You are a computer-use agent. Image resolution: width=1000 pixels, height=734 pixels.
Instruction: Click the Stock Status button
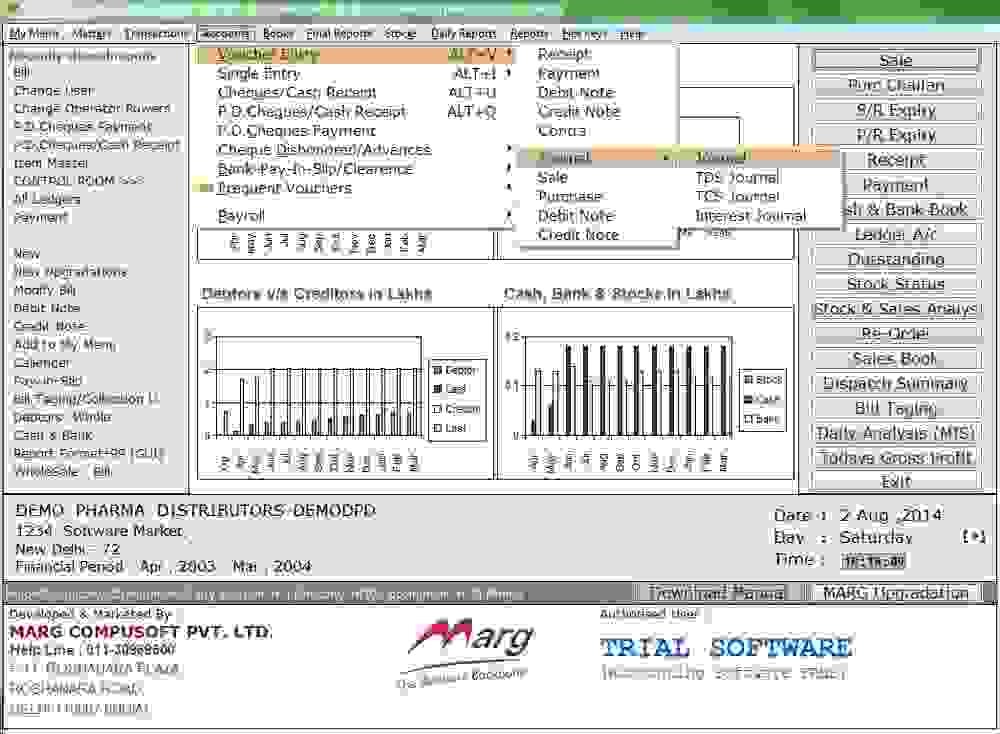click(896, 284)
